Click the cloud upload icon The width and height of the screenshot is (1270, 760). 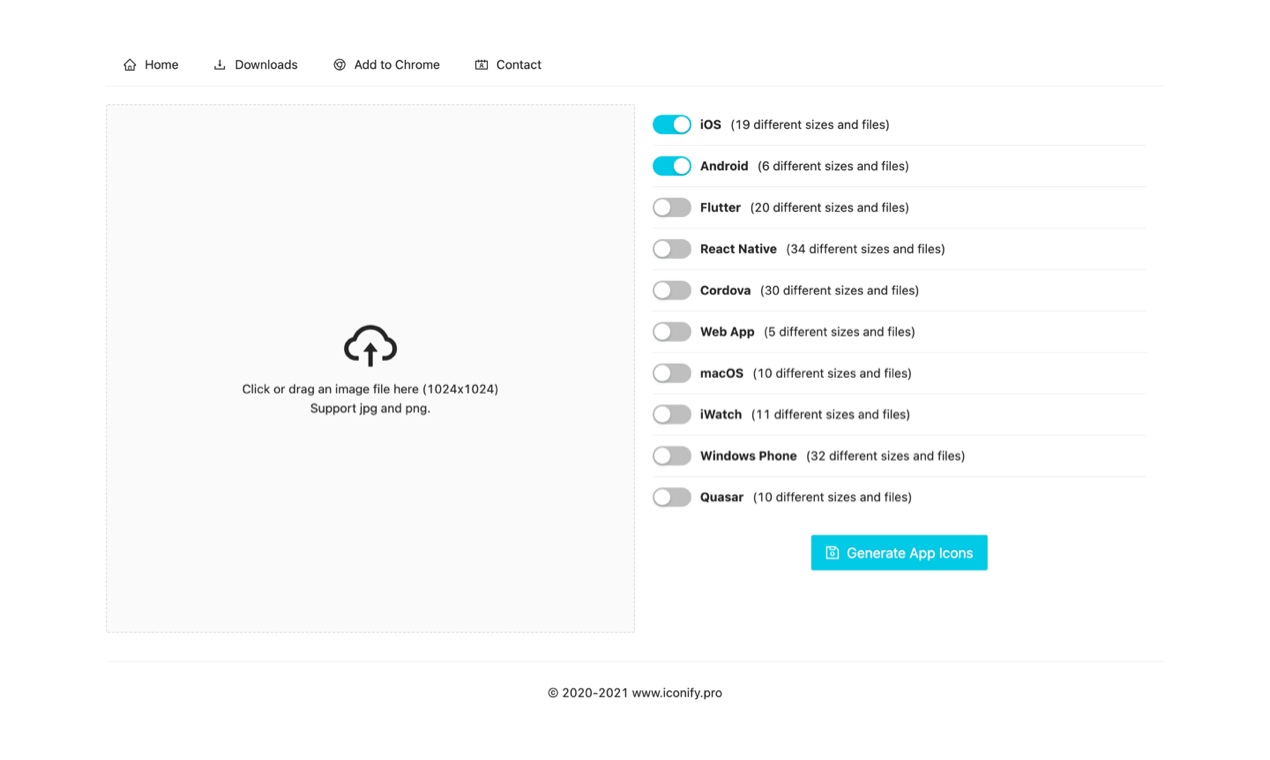click(370, 346)
